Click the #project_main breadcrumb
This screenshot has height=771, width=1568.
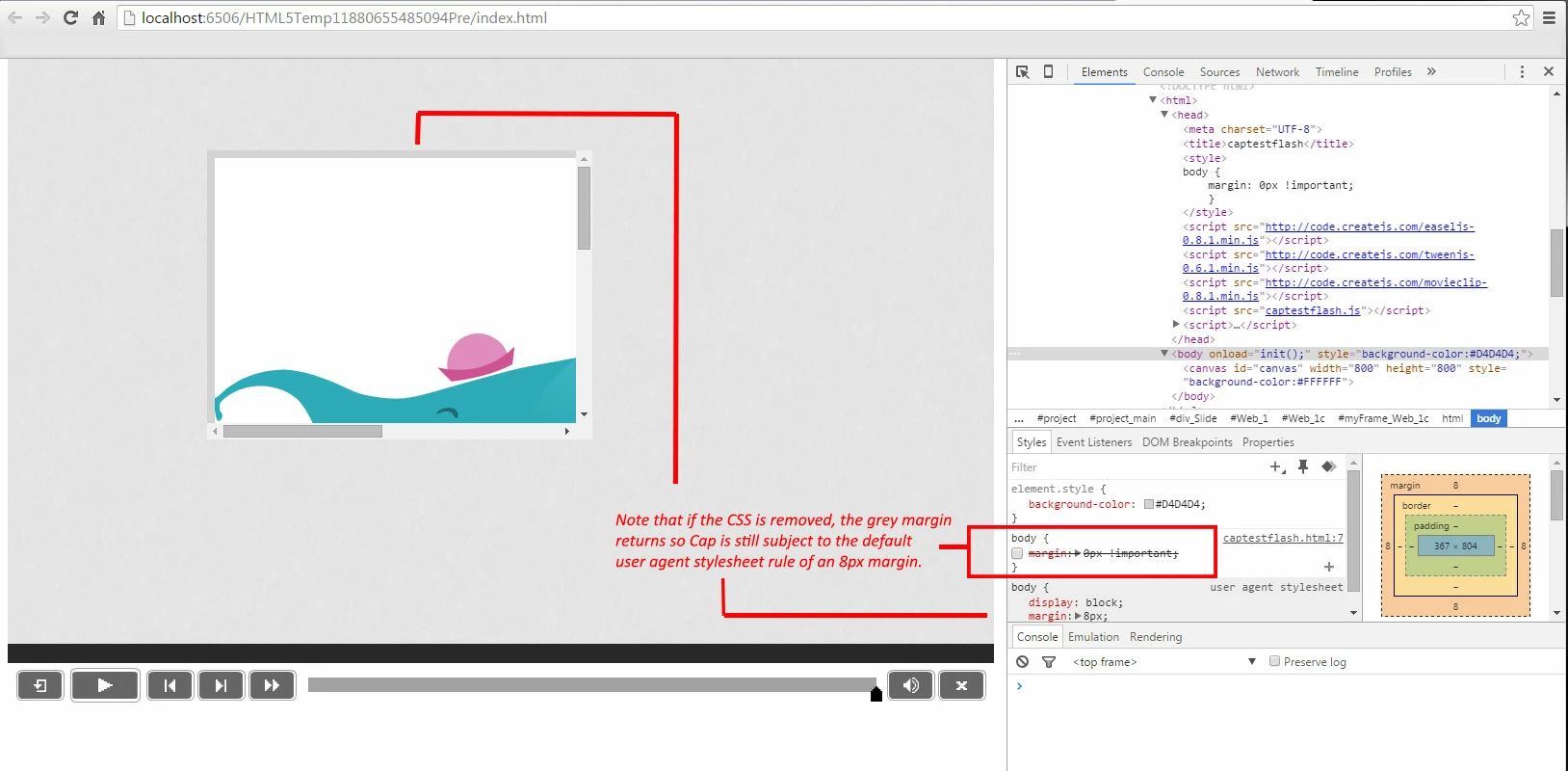tap(1123, 418)
